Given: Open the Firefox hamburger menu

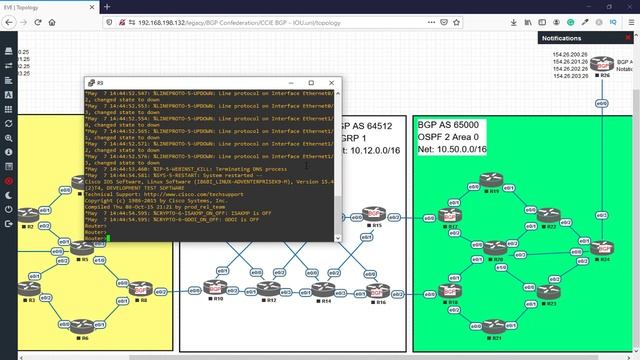Looking at the screenshot, I should (631, 22).
